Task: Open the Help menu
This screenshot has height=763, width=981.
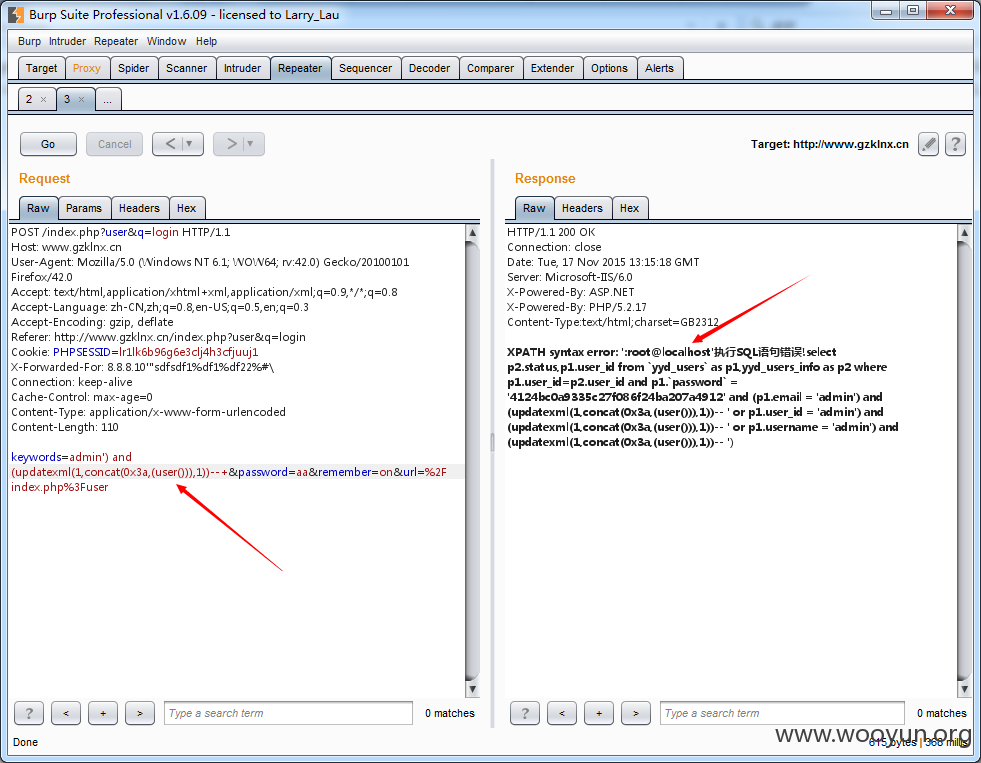Action: (206, 41)
